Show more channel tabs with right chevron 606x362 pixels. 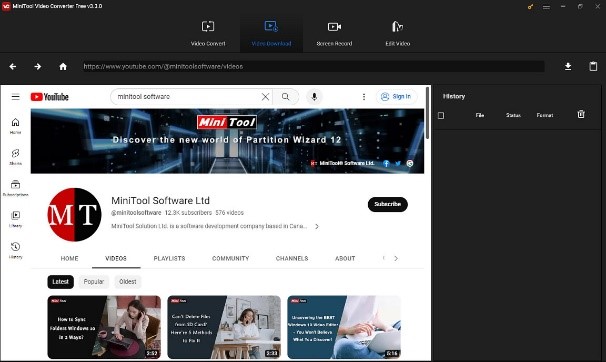tap(396, 258)
